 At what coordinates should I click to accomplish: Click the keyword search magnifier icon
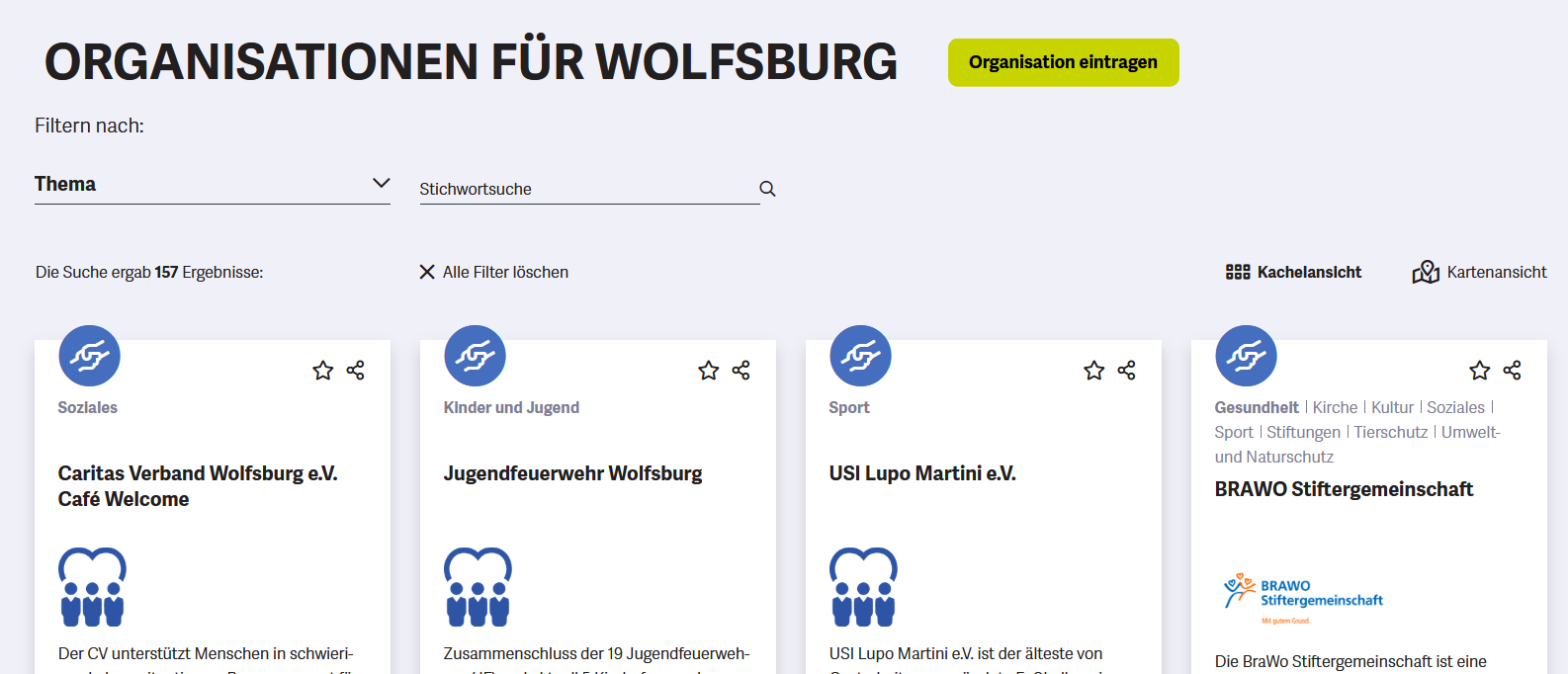(767, 189)
